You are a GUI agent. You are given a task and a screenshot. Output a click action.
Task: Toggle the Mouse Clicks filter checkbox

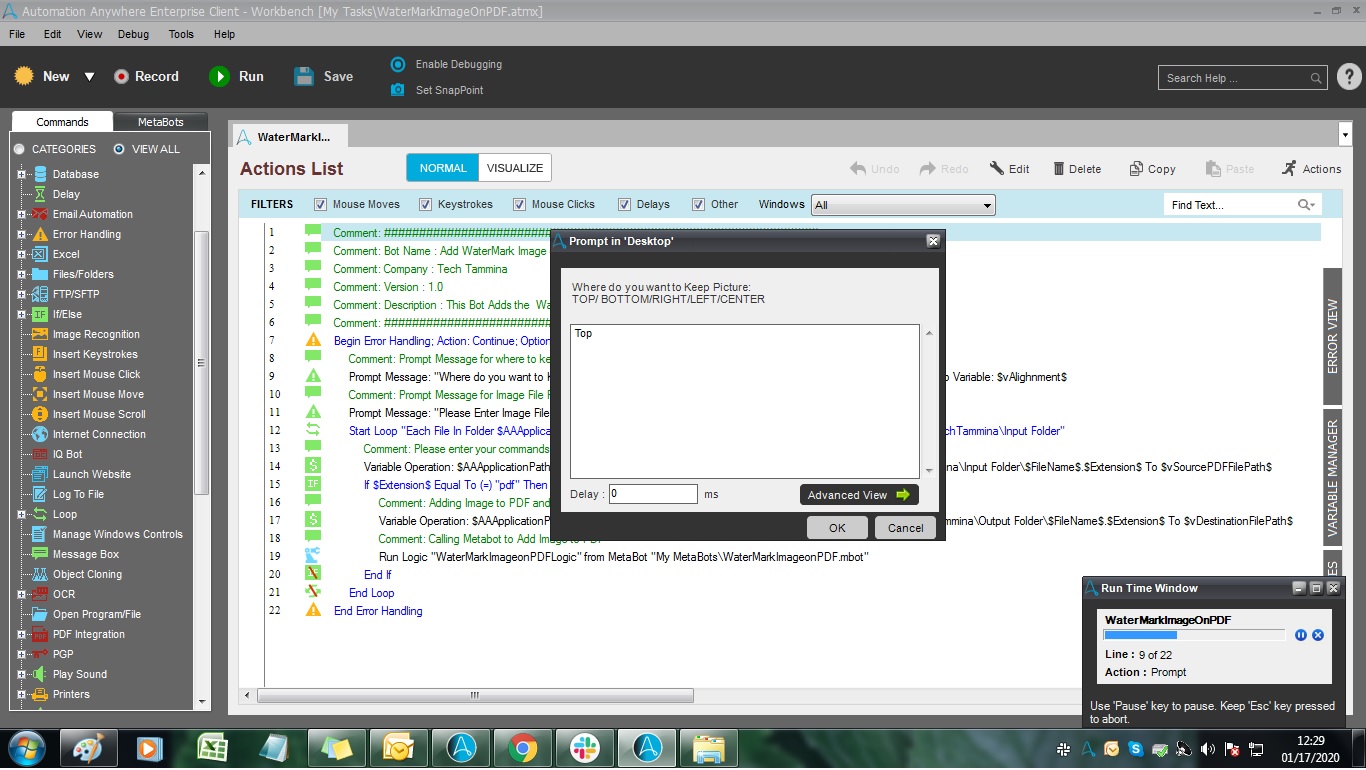click(519, 204)
